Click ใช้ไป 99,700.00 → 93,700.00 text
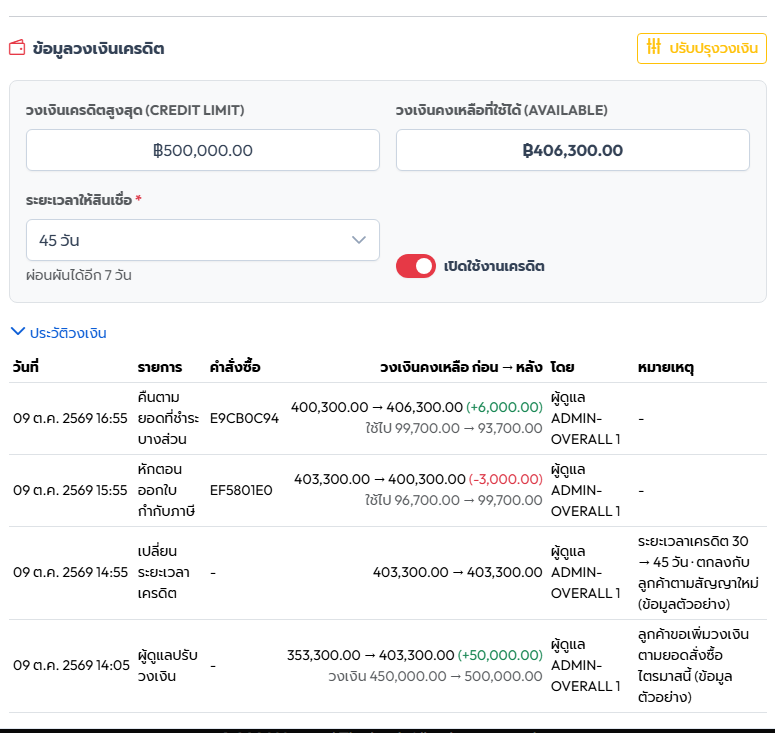 (454, 428)
